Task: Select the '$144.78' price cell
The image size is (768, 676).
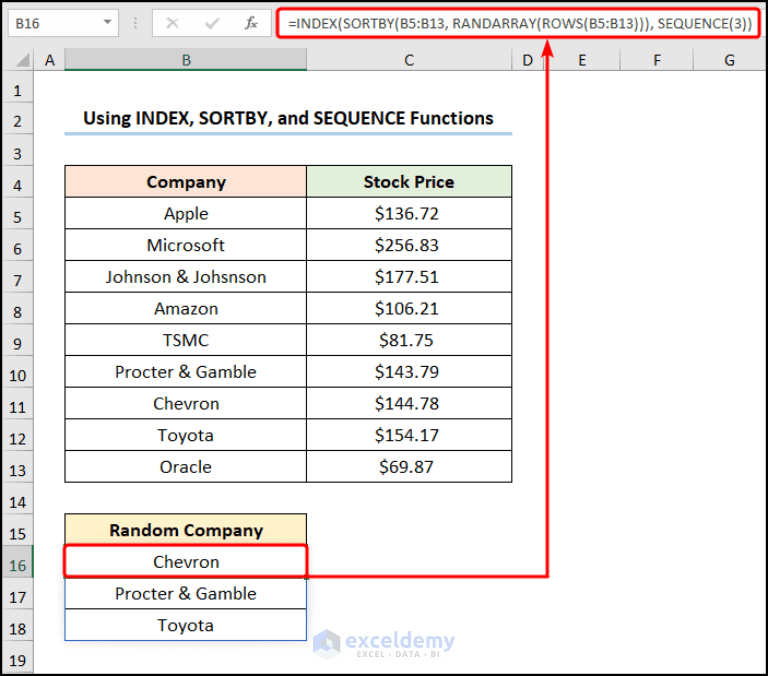Action: (x=409, y=404)
